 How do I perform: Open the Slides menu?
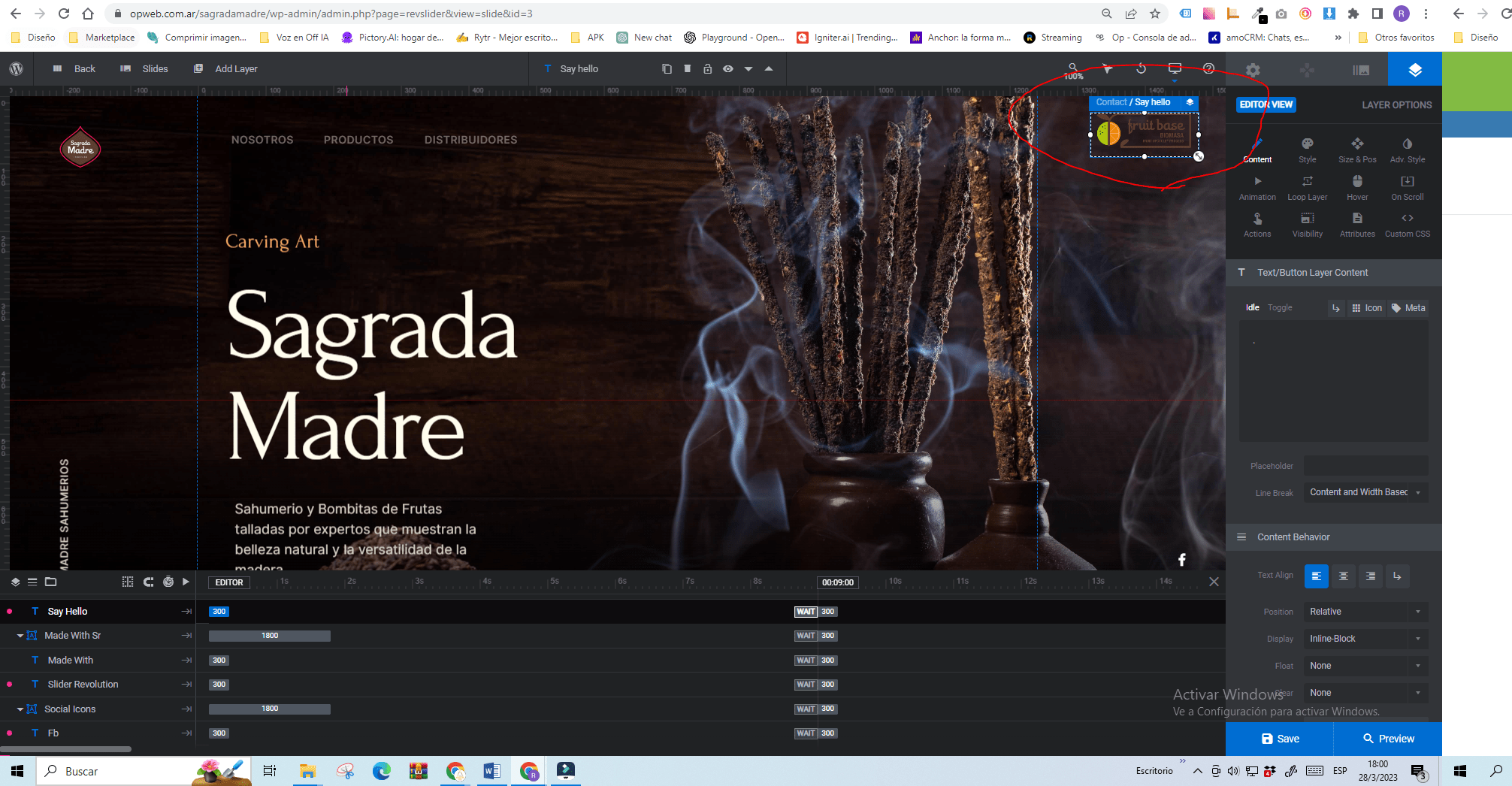pos(144,68)
